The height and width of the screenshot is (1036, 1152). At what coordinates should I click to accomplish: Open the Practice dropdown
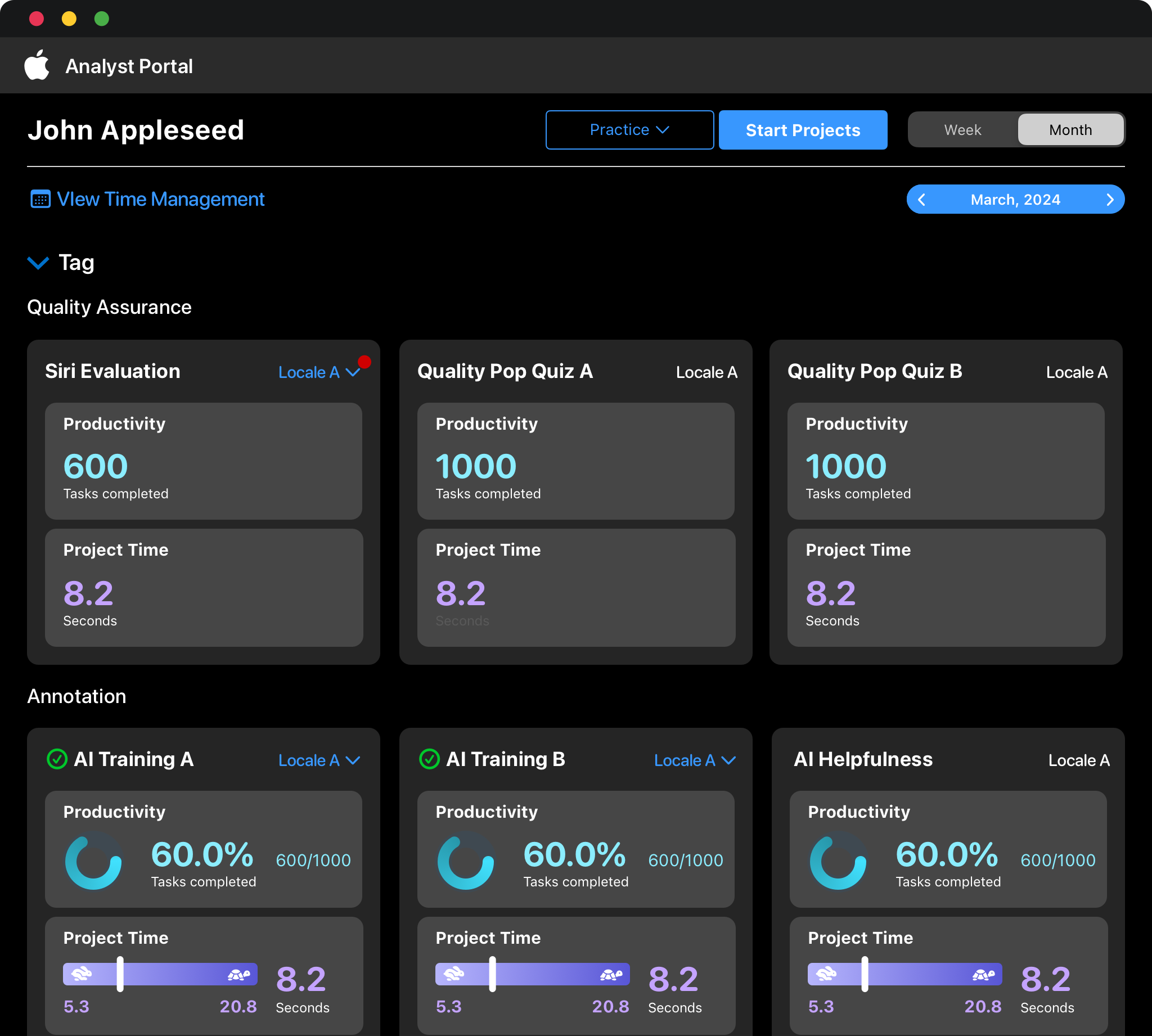click(629, 130)
